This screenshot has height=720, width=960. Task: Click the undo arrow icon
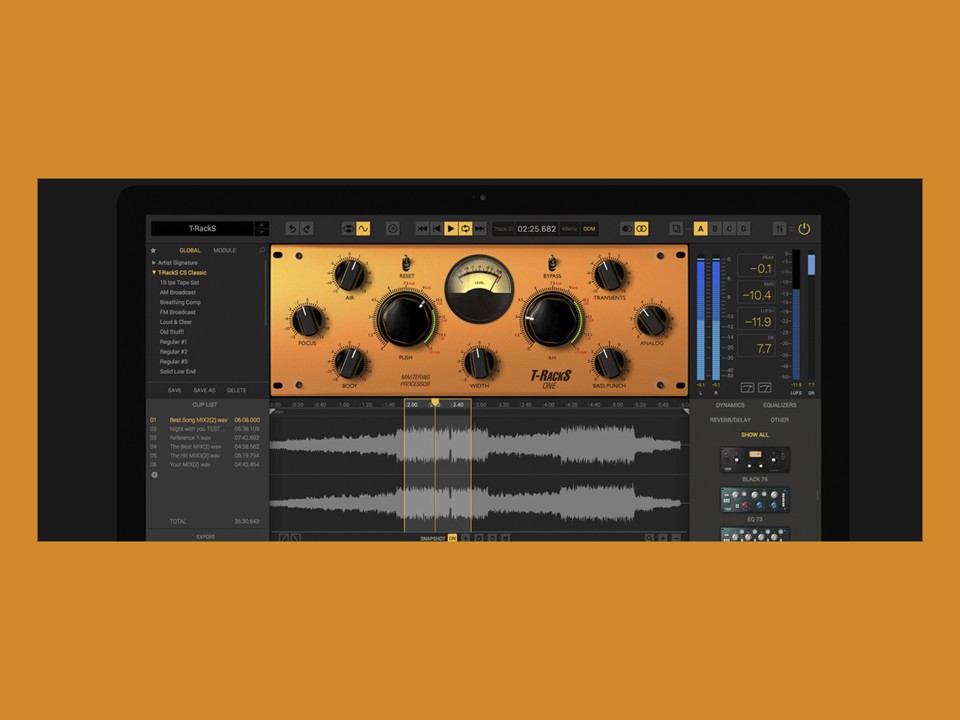293,228
